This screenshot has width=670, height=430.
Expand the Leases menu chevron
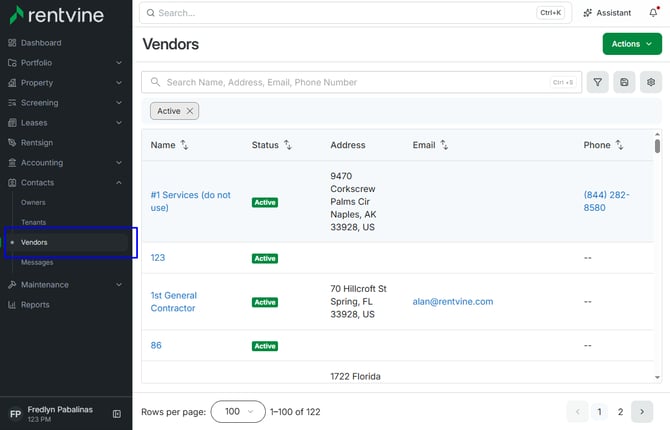click(x=119, y=123)
